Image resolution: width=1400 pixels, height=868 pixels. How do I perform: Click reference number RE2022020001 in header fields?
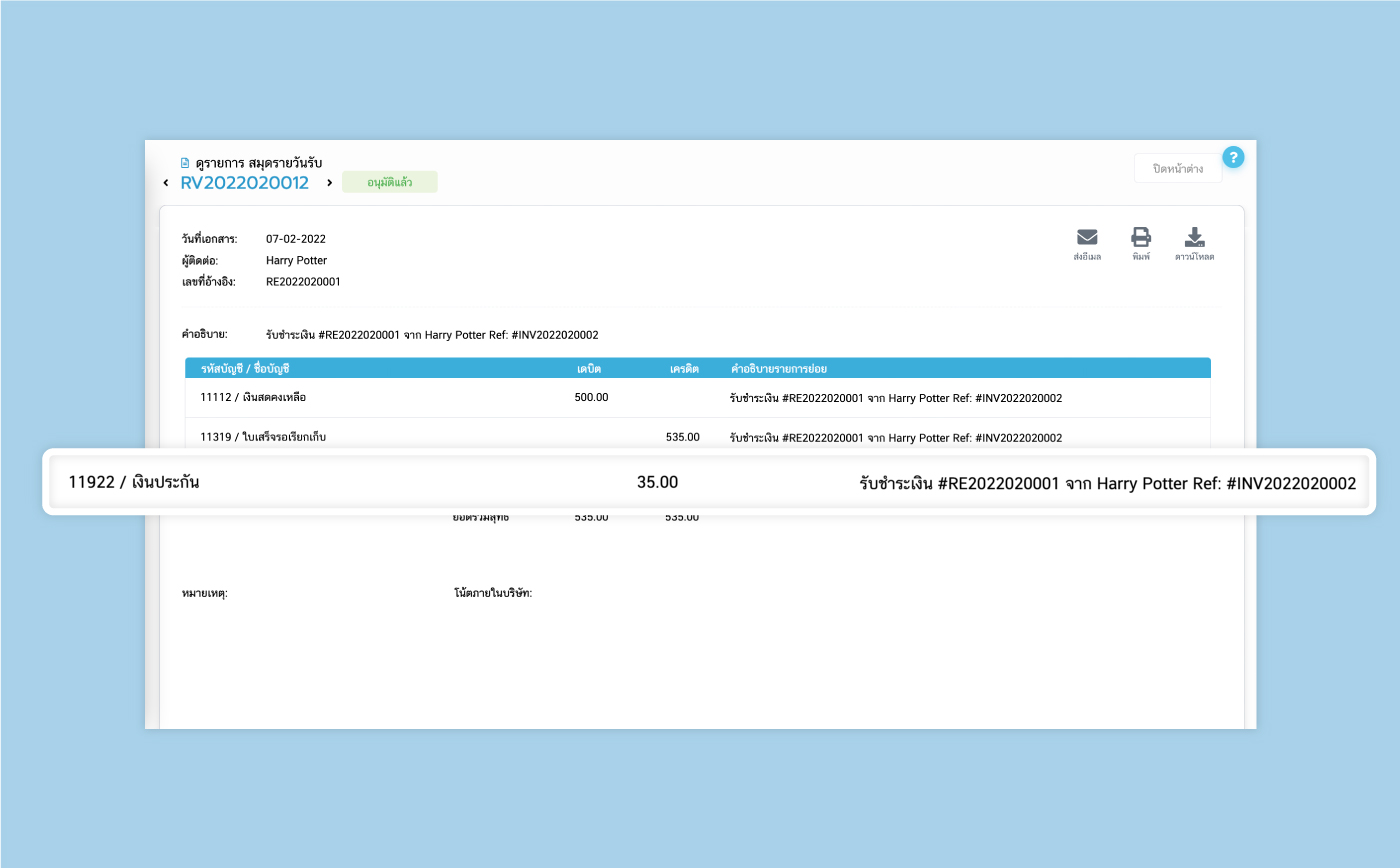[x=303, y=282]
